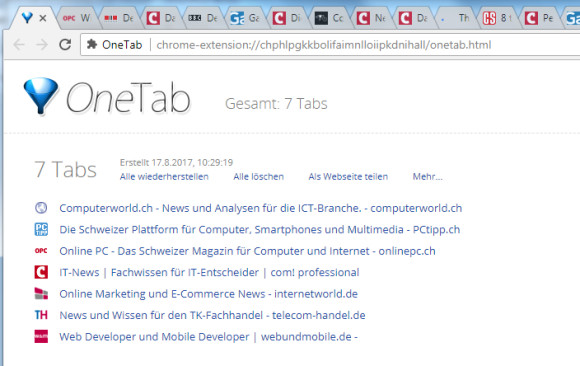
Task: Open the telecom-handel.de saved link
Action: pos(212,315)
